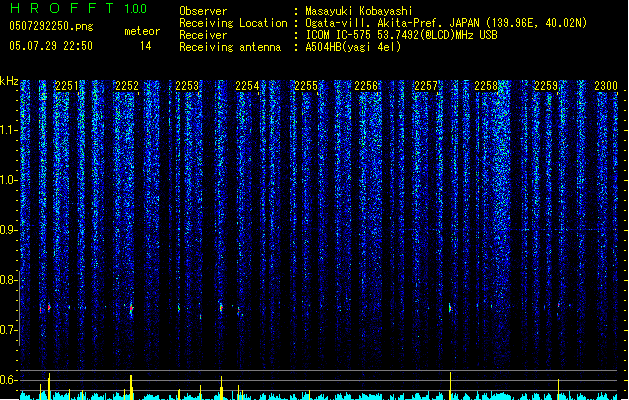629x400 pixels.
Task: Click the red meteor echo at 2252
Action: point(131,309)
